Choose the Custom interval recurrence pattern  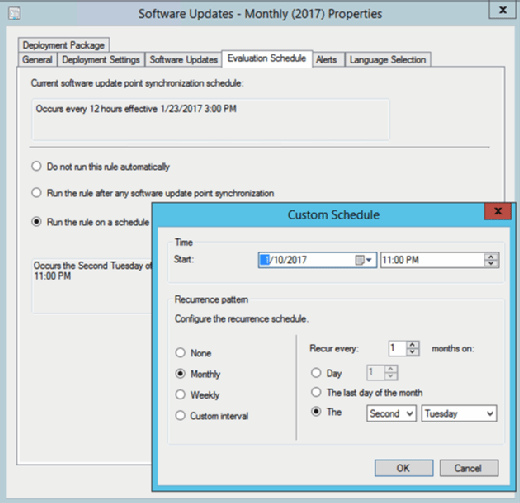coord(212,416)
